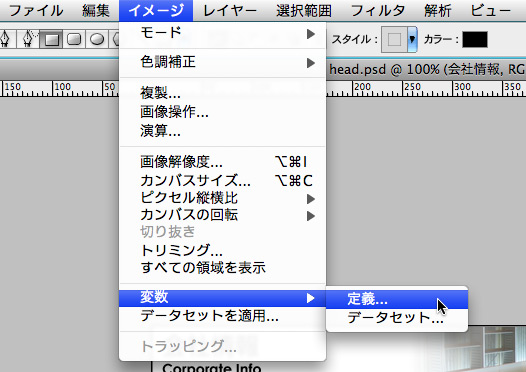526x372 pixels.
Task: Choose すべての領域を表示 menu item
Action: tap(222, 268)
